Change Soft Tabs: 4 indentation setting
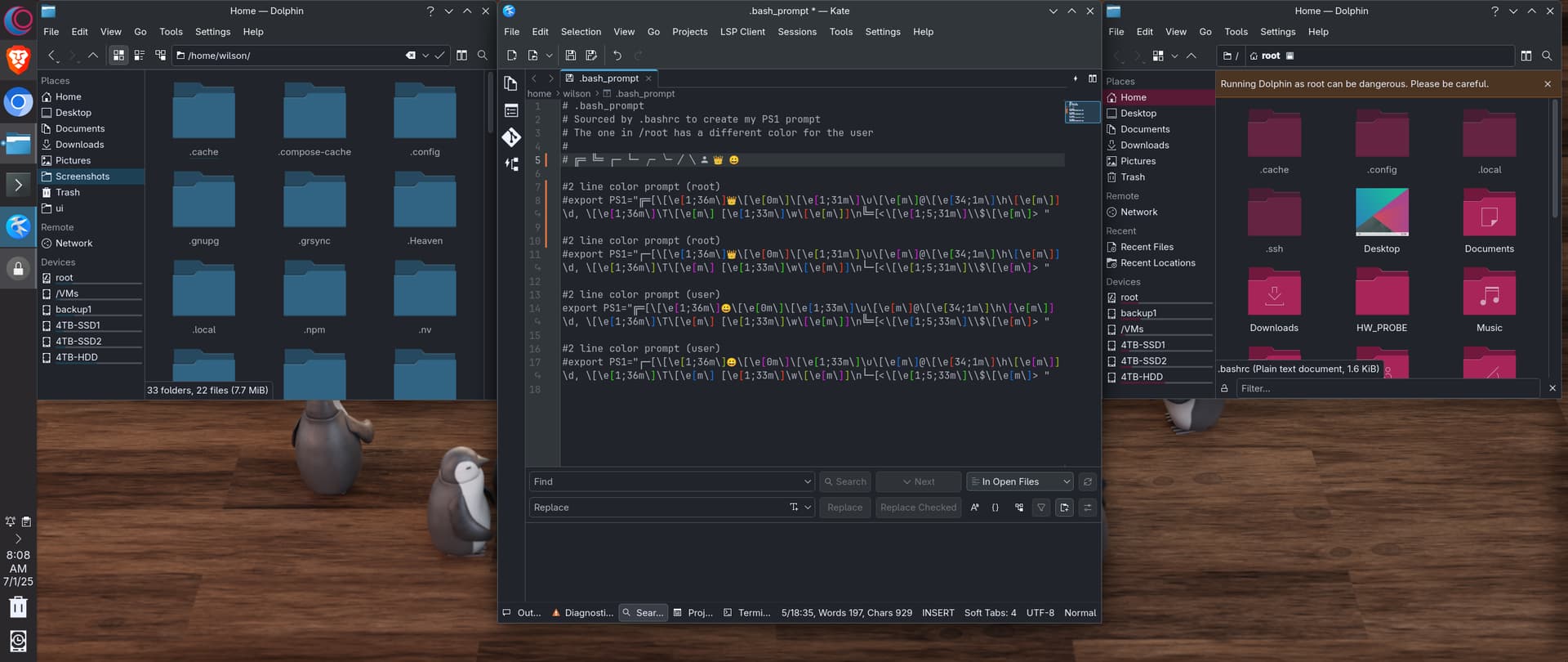 coord(990,613)
